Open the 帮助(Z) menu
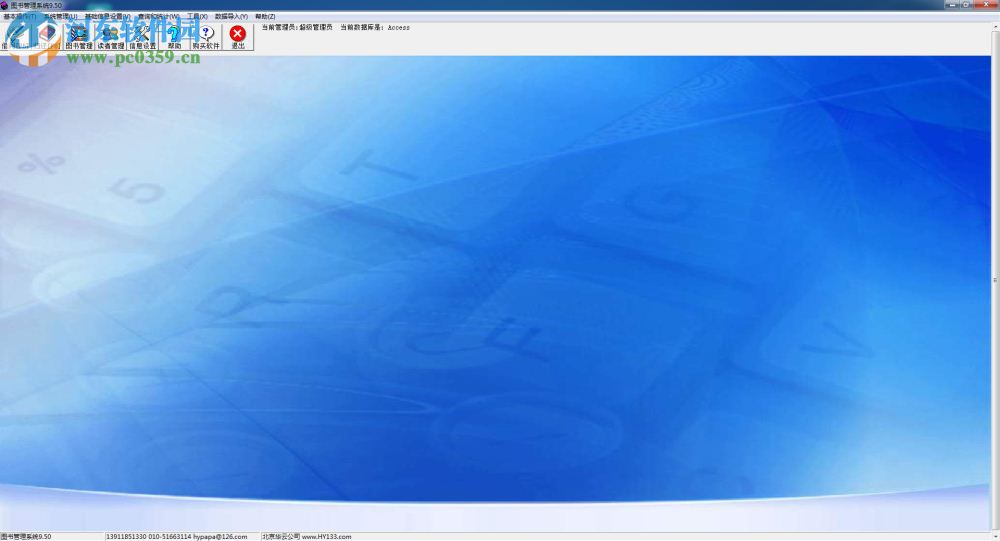This screenshot has width=1000, height=541. pyautogui.click(x=265, y=17)
